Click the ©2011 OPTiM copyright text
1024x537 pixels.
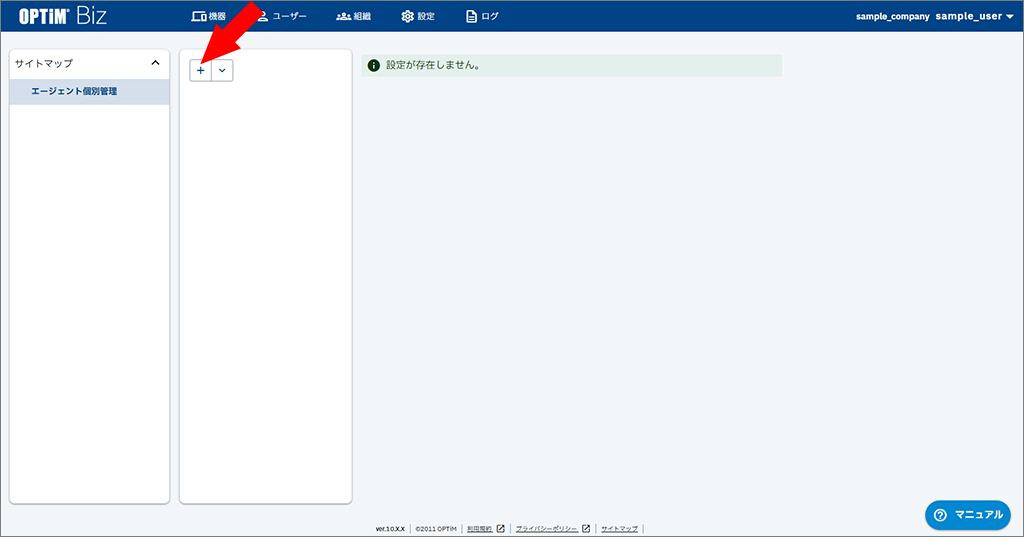(436, 529)
